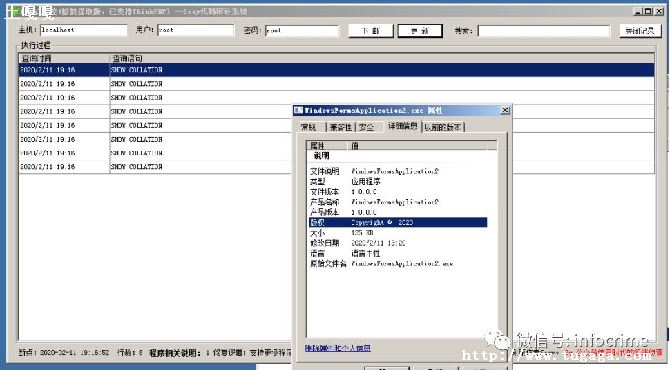Select the 版权 Copyright property row

(x=398, y=222)
